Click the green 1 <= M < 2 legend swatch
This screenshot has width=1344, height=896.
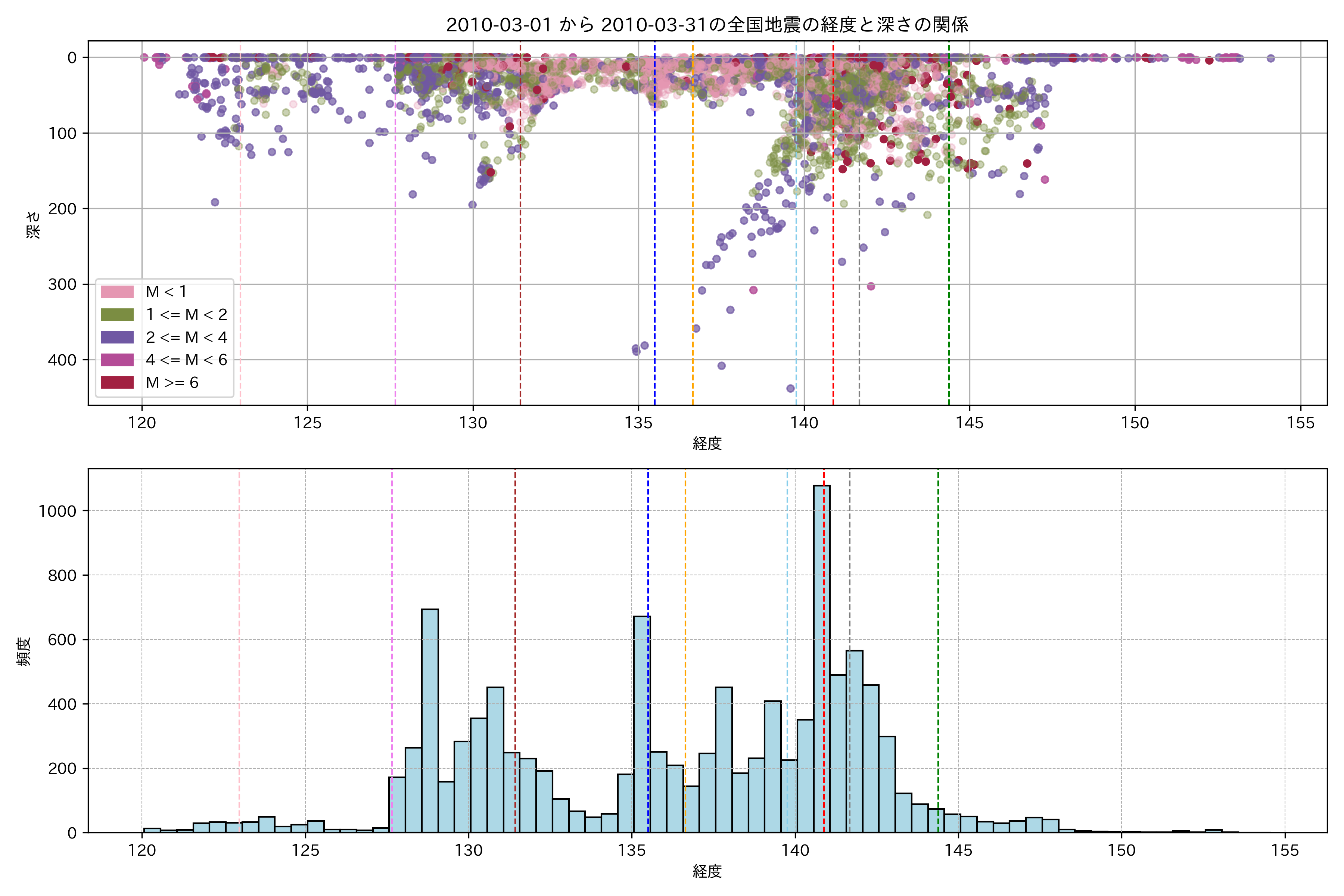pos(117,315)
